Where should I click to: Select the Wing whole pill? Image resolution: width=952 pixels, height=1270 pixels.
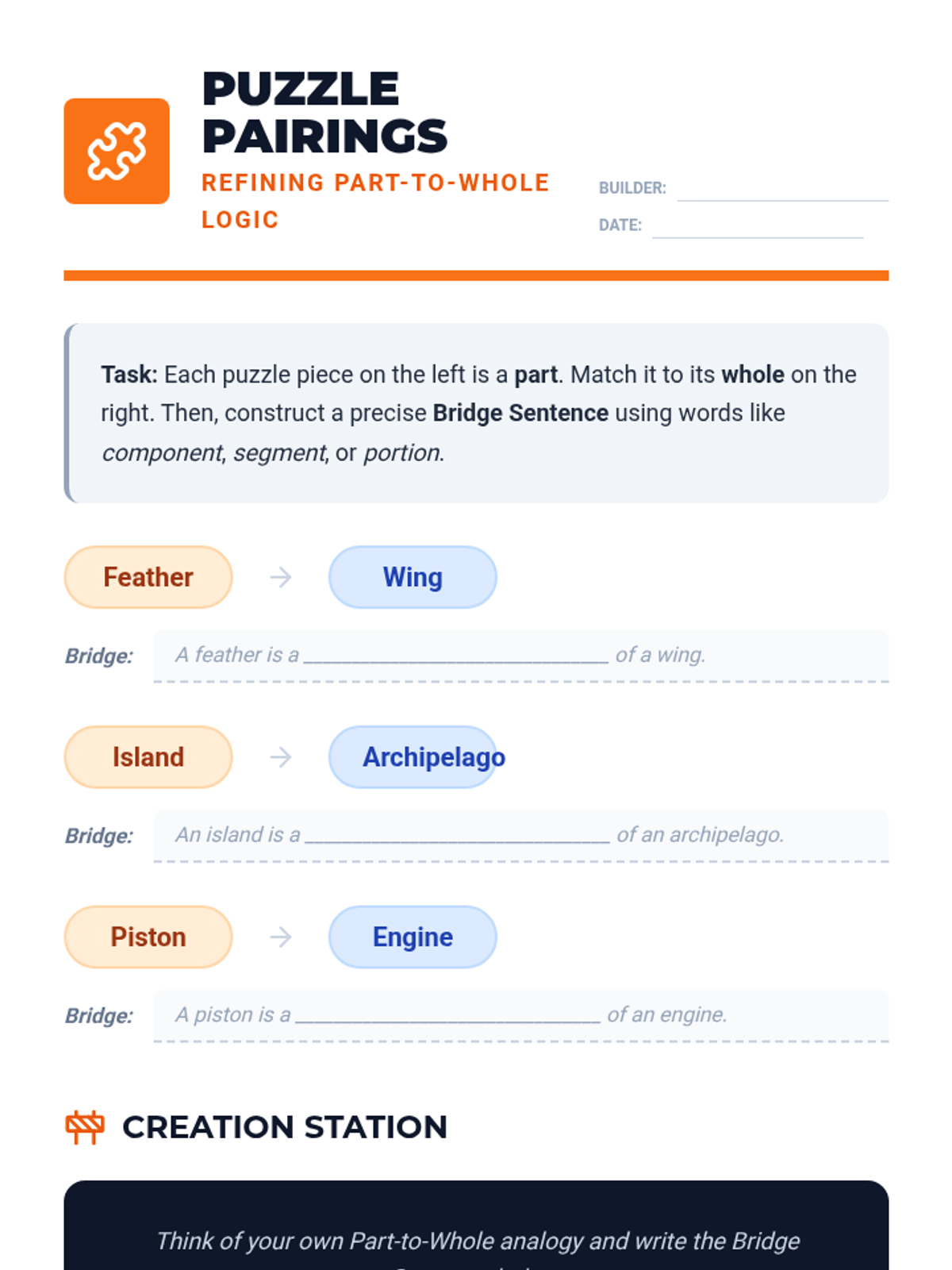[x=413, y=577]
